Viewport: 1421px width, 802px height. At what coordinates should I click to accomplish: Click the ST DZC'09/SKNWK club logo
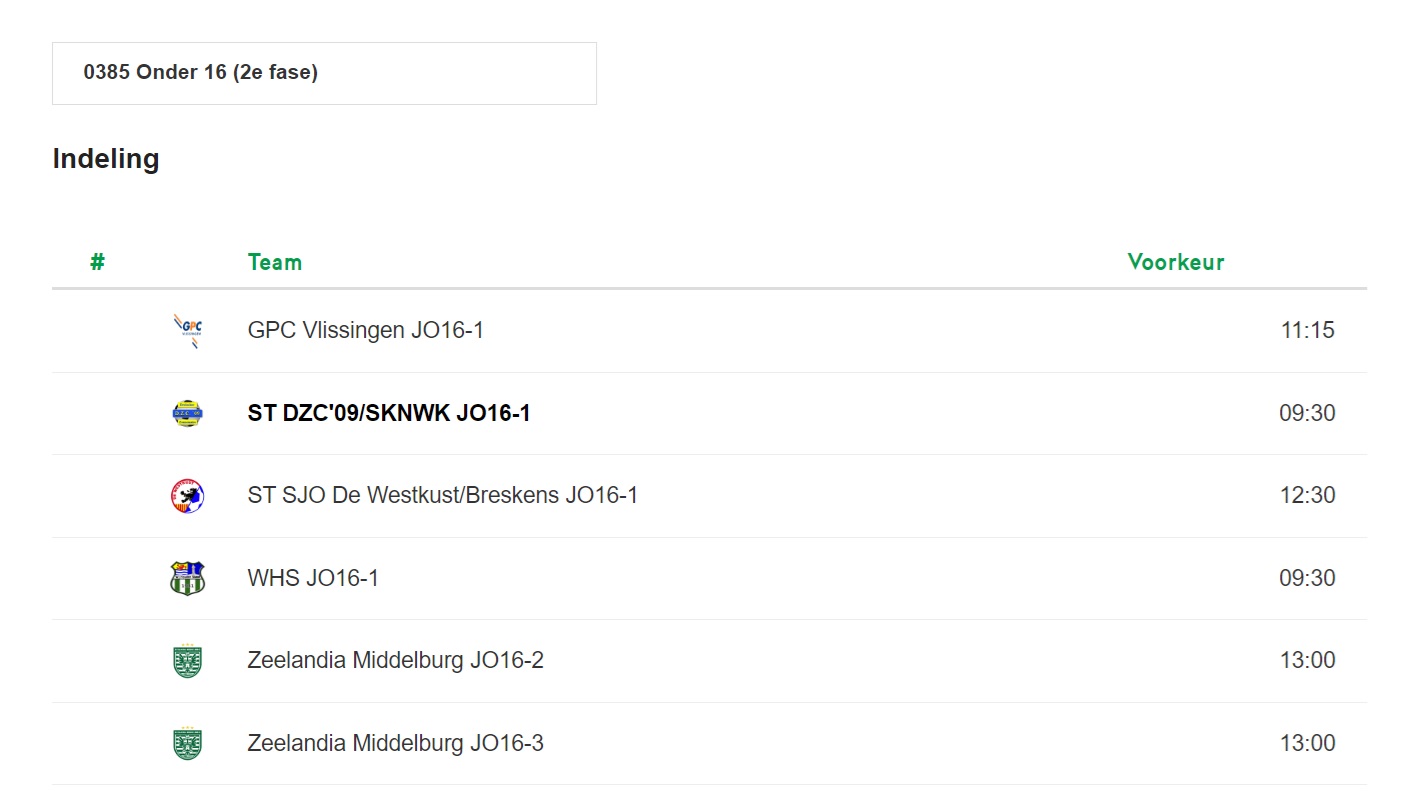pos(187,413)
